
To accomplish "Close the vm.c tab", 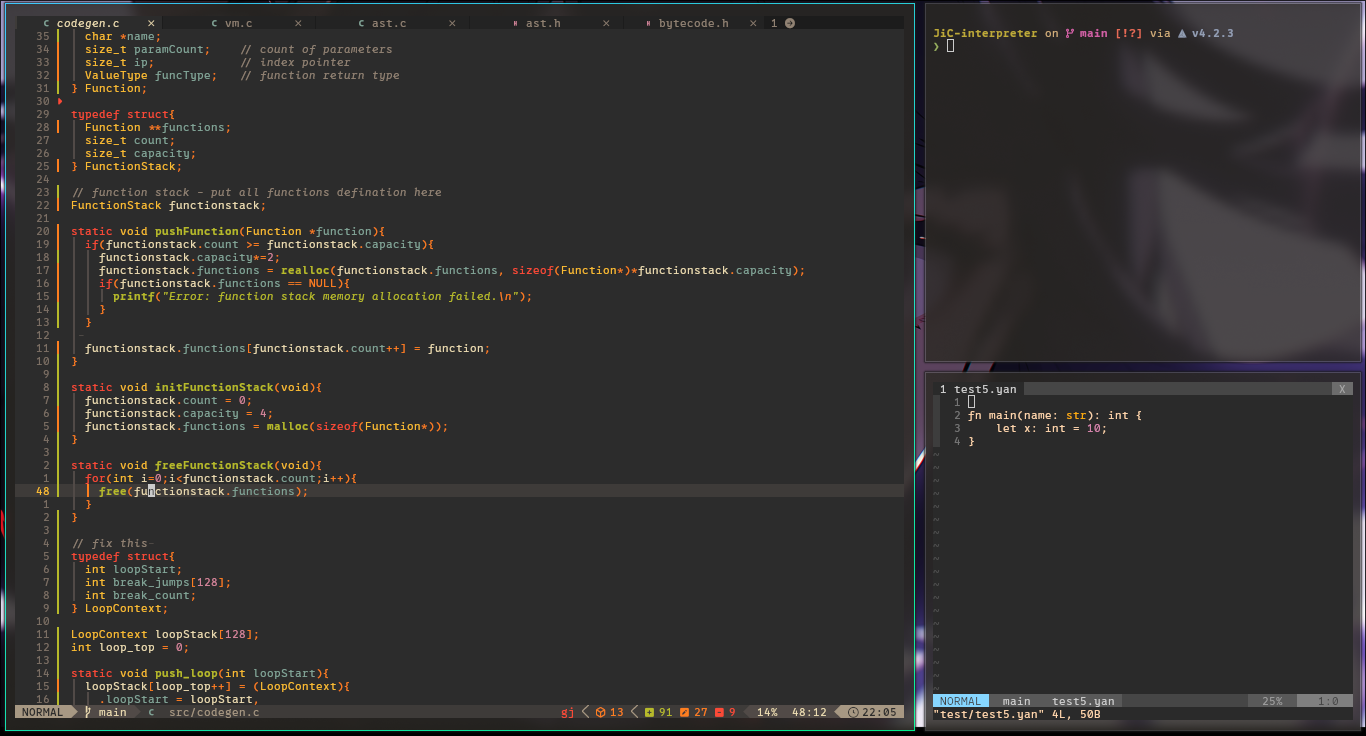I will (x=298, y=23).
